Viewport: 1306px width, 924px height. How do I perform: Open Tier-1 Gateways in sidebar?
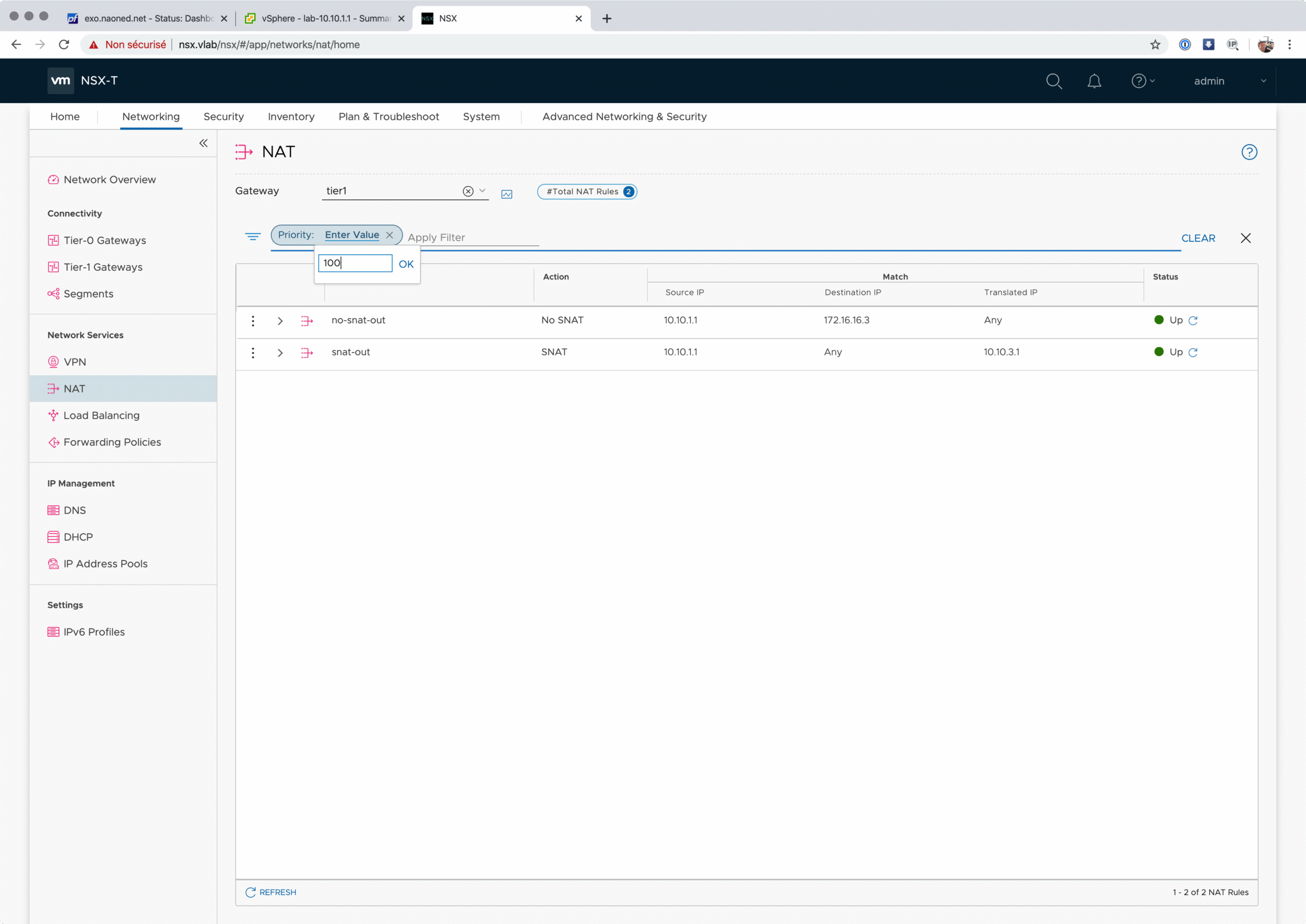pos(103,267)
